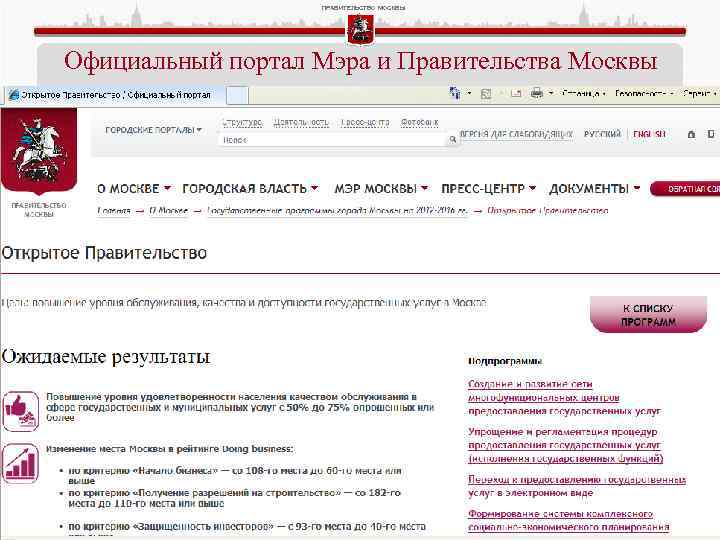Click the thumbs-up satisfaction icon
Viewport: 720px width, 540px height.
point(21,411)
